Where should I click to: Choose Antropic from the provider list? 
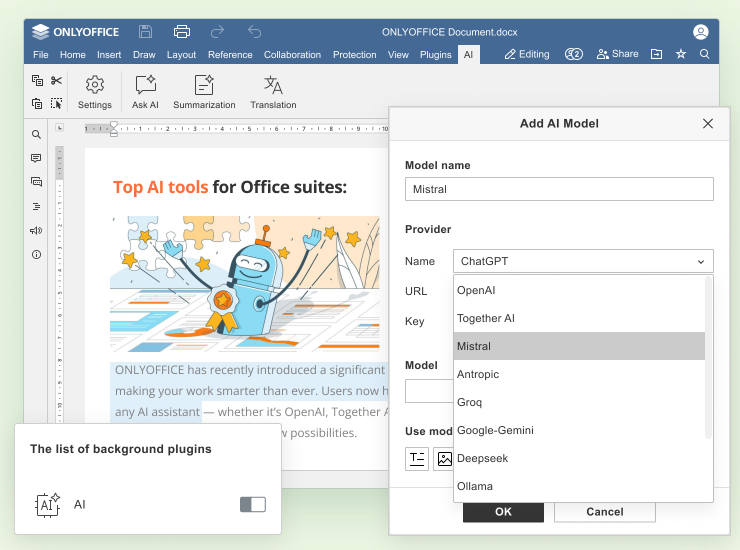[579, 374]
